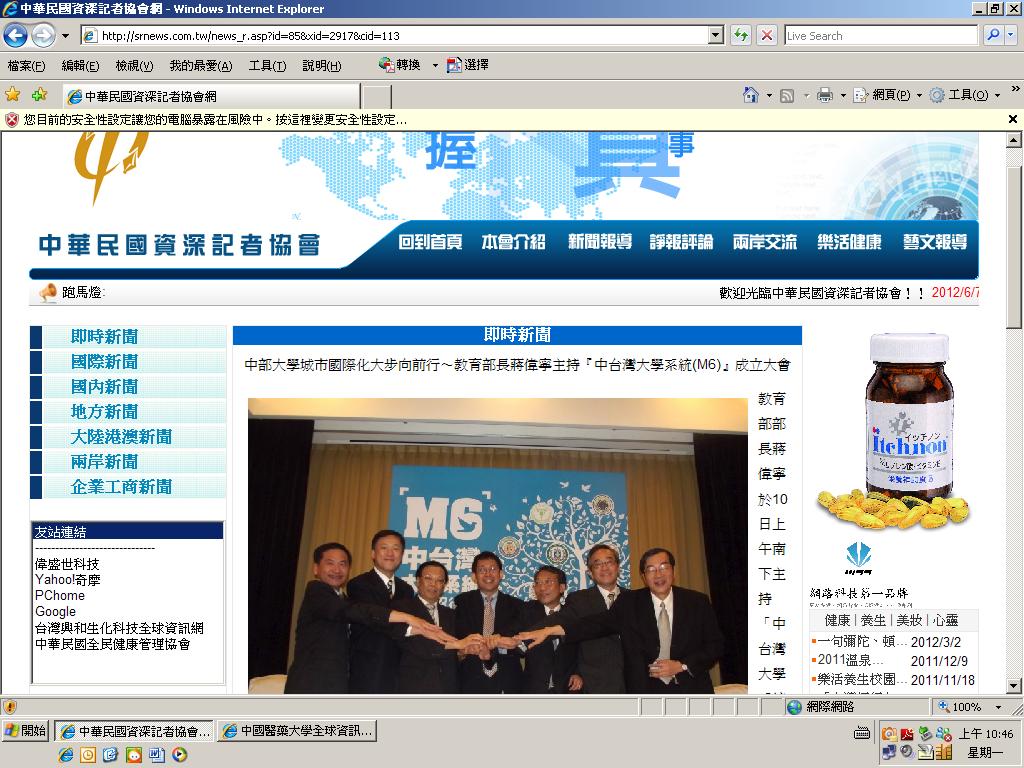
Task: Click the Live Search input box
Action: pos(880,36)
